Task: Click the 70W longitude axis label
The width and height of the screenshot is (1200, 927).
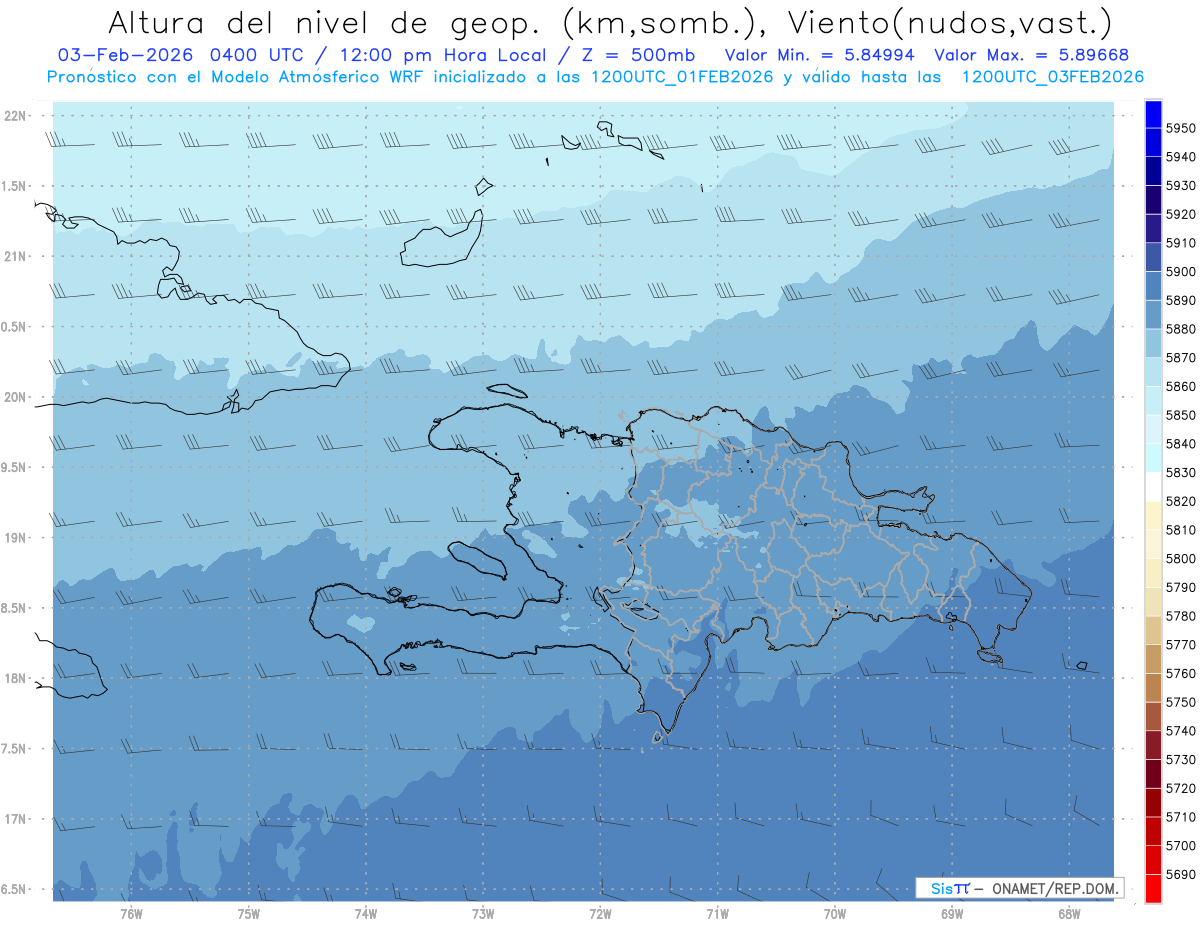Action: (x=834, y=913)
